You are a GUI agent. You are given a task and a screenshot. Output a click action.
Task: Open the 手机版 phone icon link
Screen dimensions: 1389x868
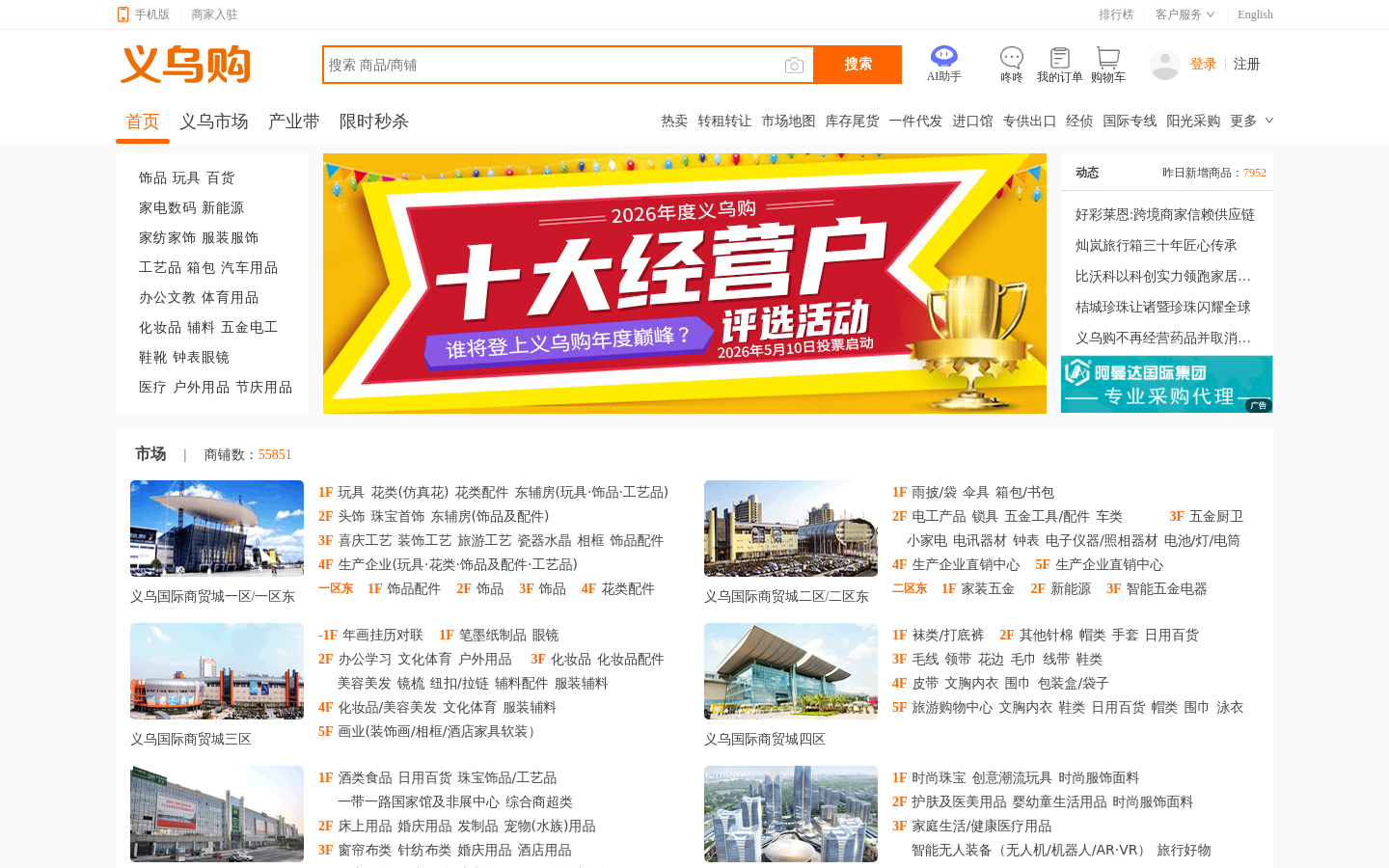(143, 14)
